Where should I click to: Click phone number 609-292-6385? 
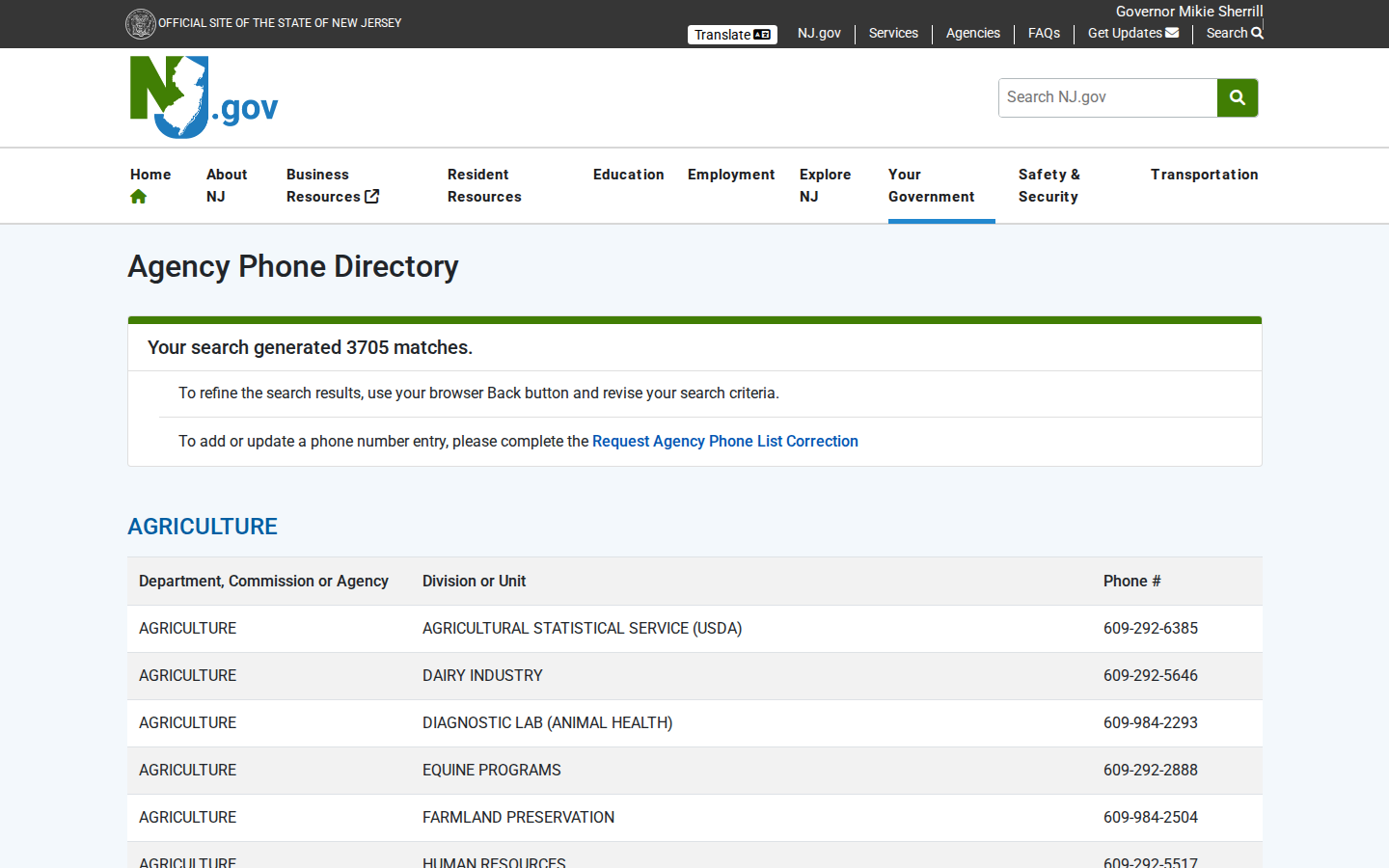(x=1151, y=628)
